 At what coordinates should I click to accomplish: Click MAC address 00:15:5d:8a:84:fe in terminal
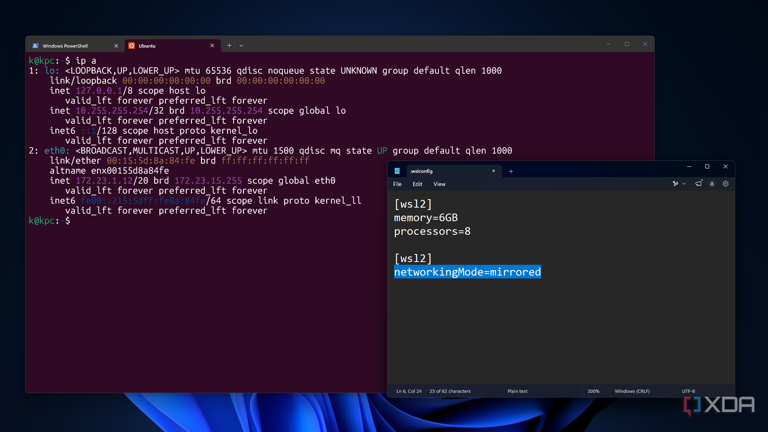150,161
